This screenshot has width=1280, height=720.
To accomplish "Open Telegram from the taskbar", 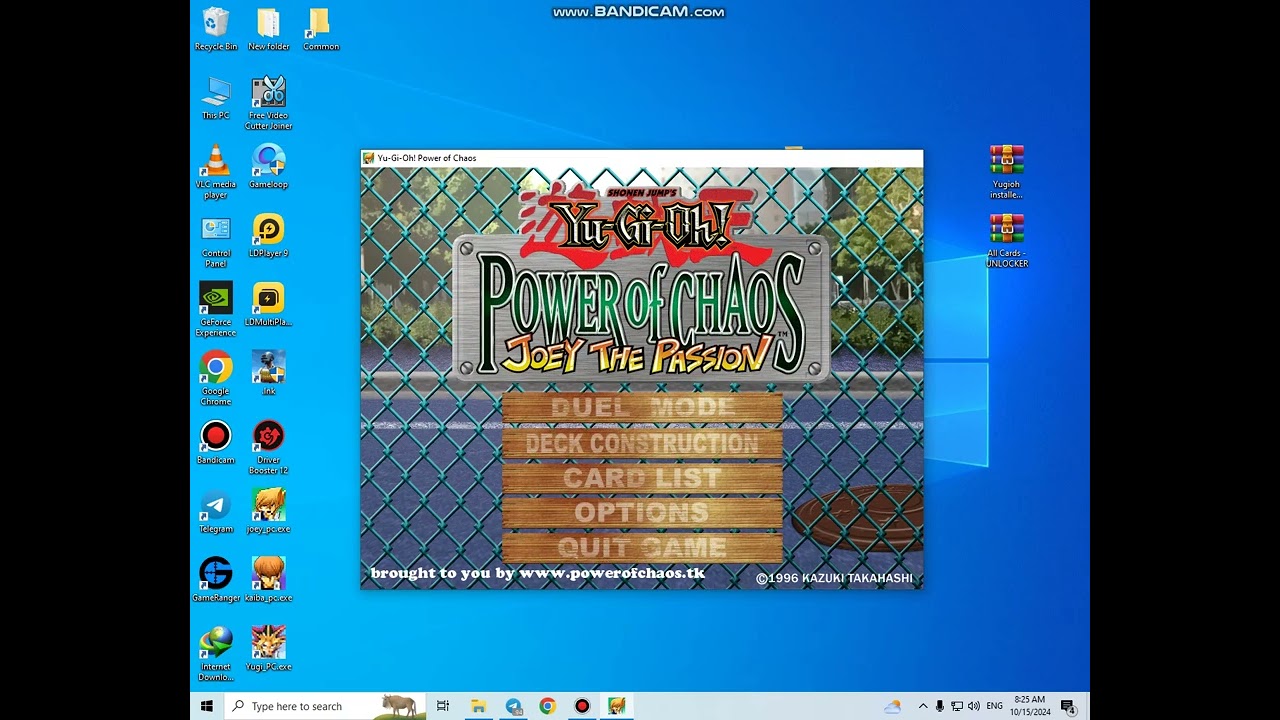I will (x=513, y=706).
